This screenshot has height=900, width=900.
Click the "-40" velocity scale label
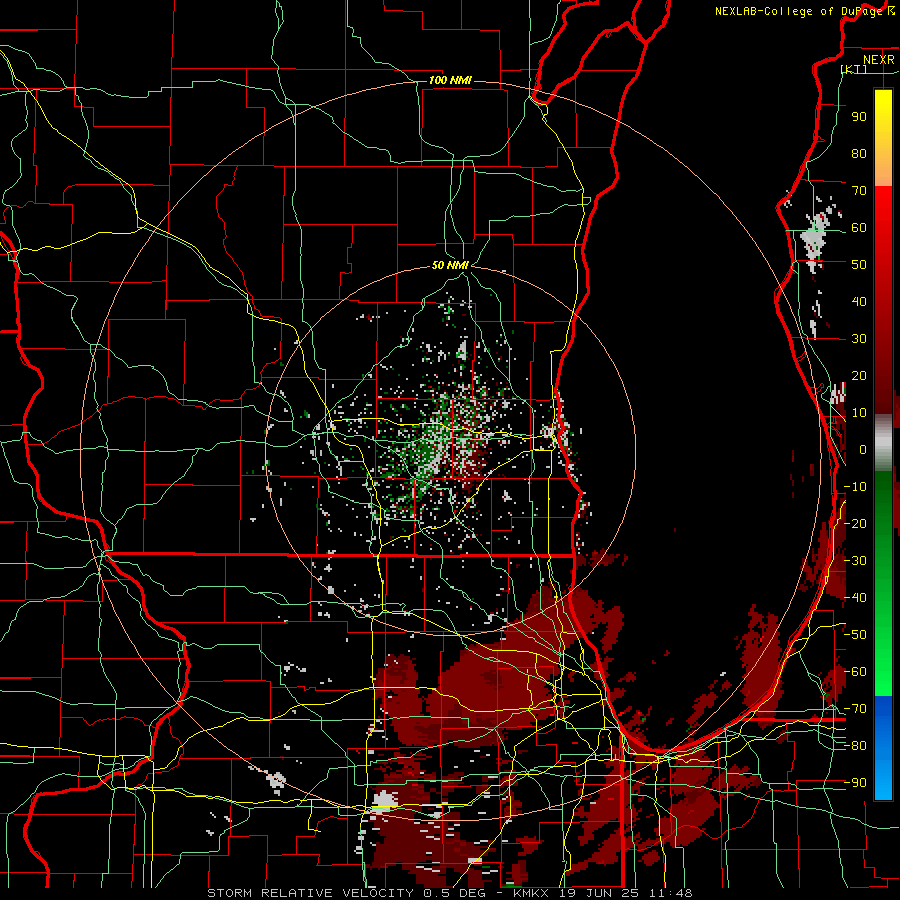pyautogui.click(x=855, y=598)
